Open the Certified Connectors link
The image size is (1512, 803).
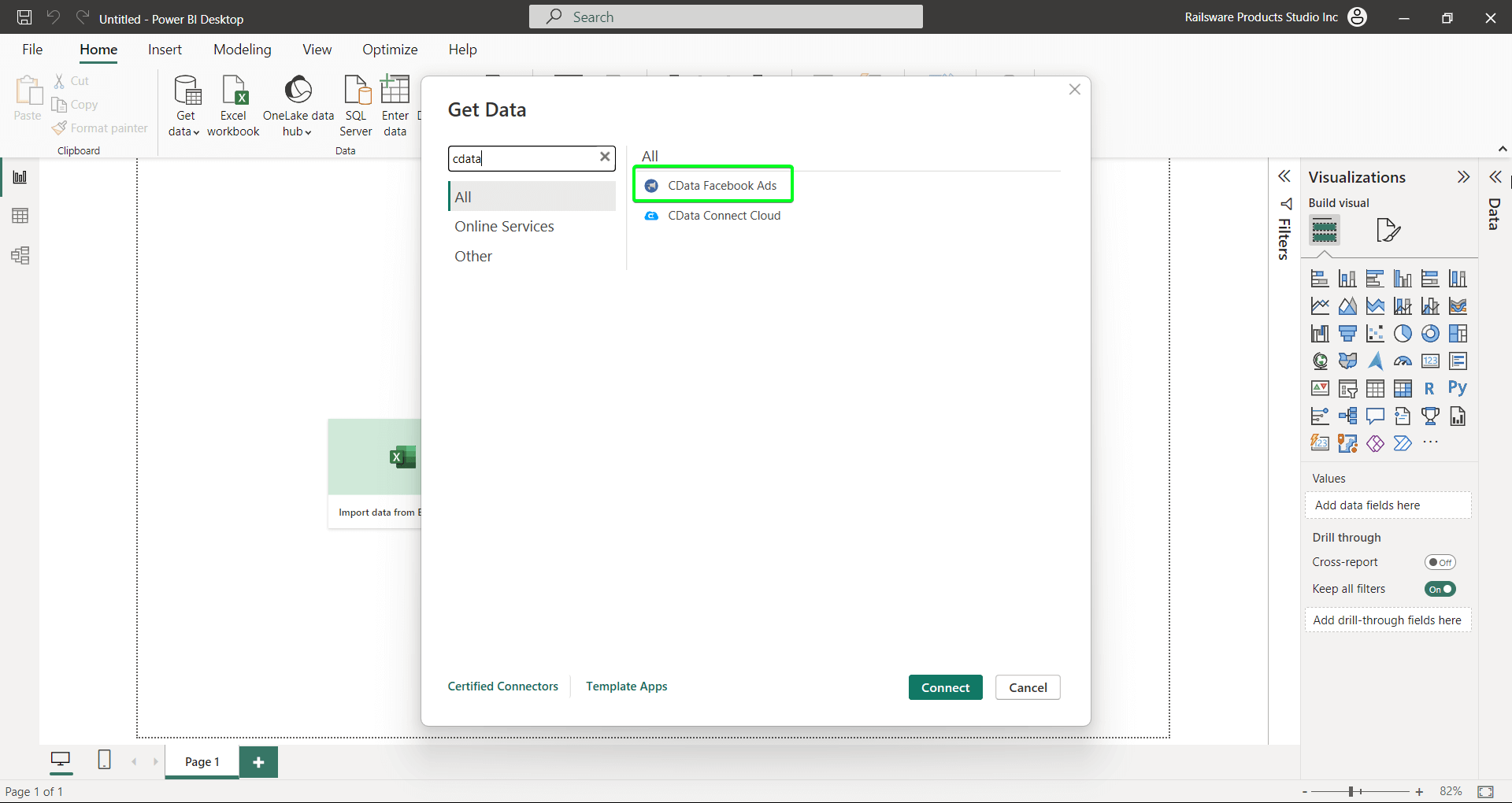click(502, 686)
